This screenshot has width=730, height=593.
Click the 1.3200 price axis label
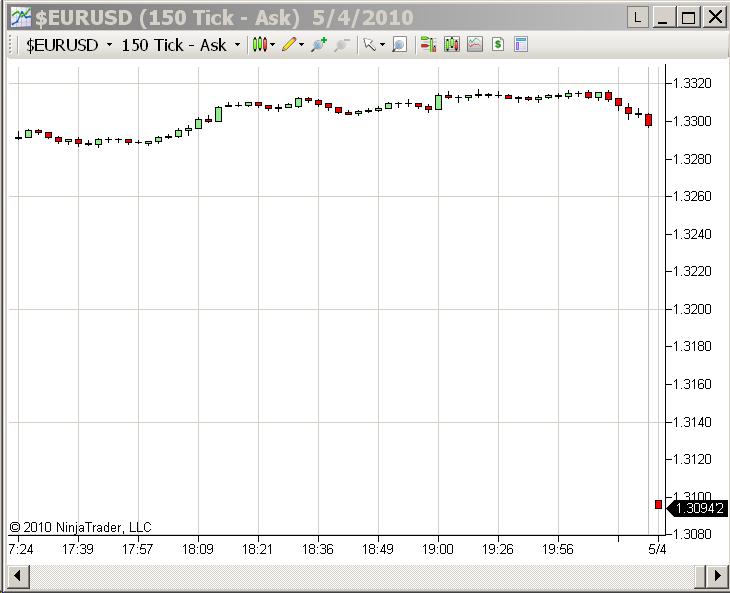click(692, 309)
